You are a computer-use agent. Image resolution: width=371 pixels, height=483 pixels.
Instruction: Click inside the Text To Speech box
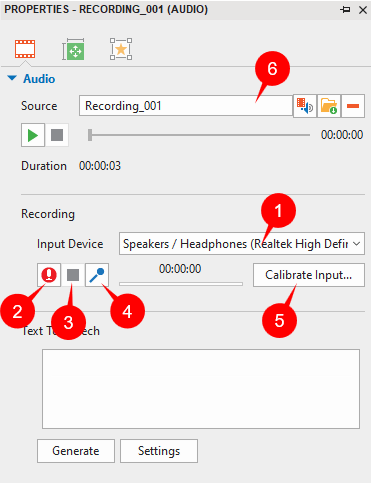tap(201, 389)
